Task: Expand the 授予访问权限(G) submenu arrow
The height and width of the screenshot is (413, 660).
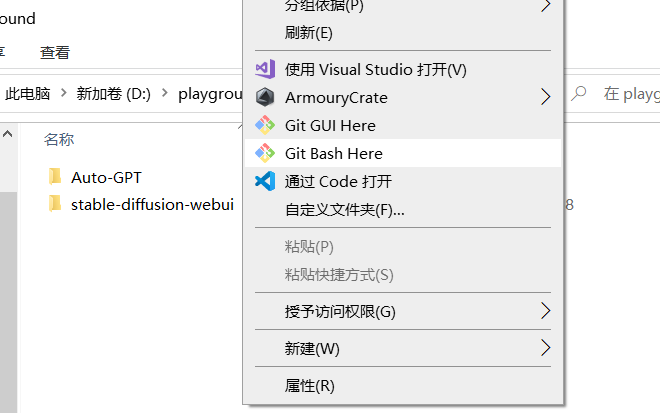Action: click(545, 311)
